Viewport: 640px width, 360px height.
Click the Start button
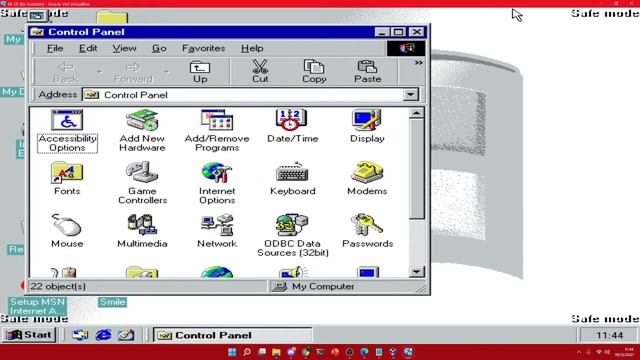[29, 335]
